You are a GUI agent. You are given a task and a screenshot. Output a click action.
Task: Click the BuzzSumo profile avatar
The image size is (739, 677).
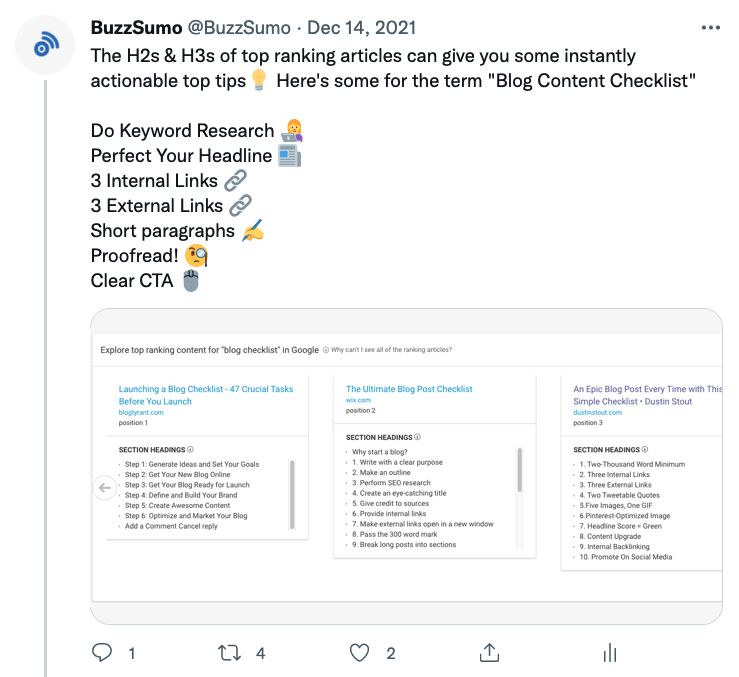46,46
